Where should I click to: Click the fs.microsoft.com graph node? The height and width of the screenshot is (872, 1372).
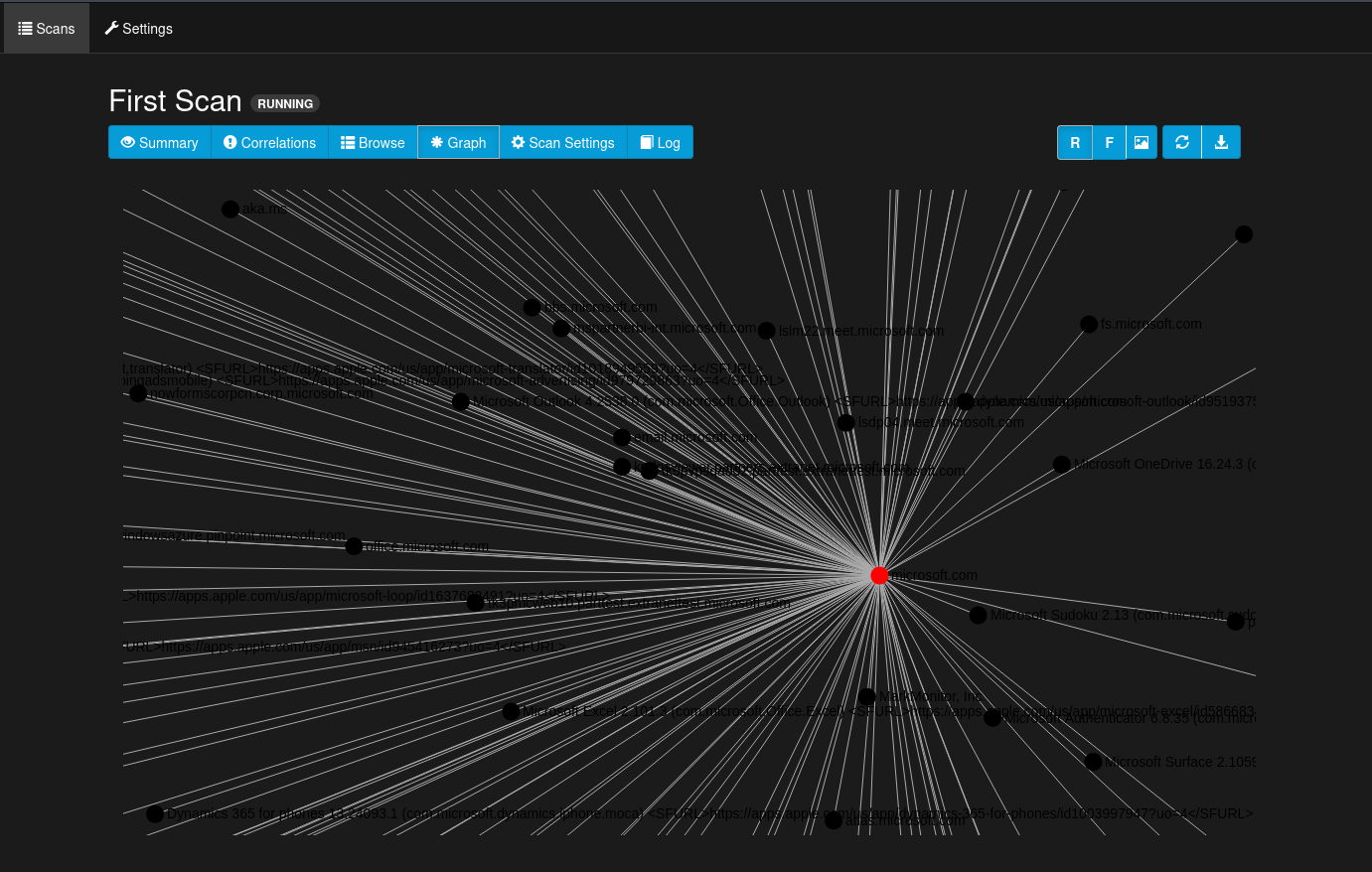pos(1089,324)
